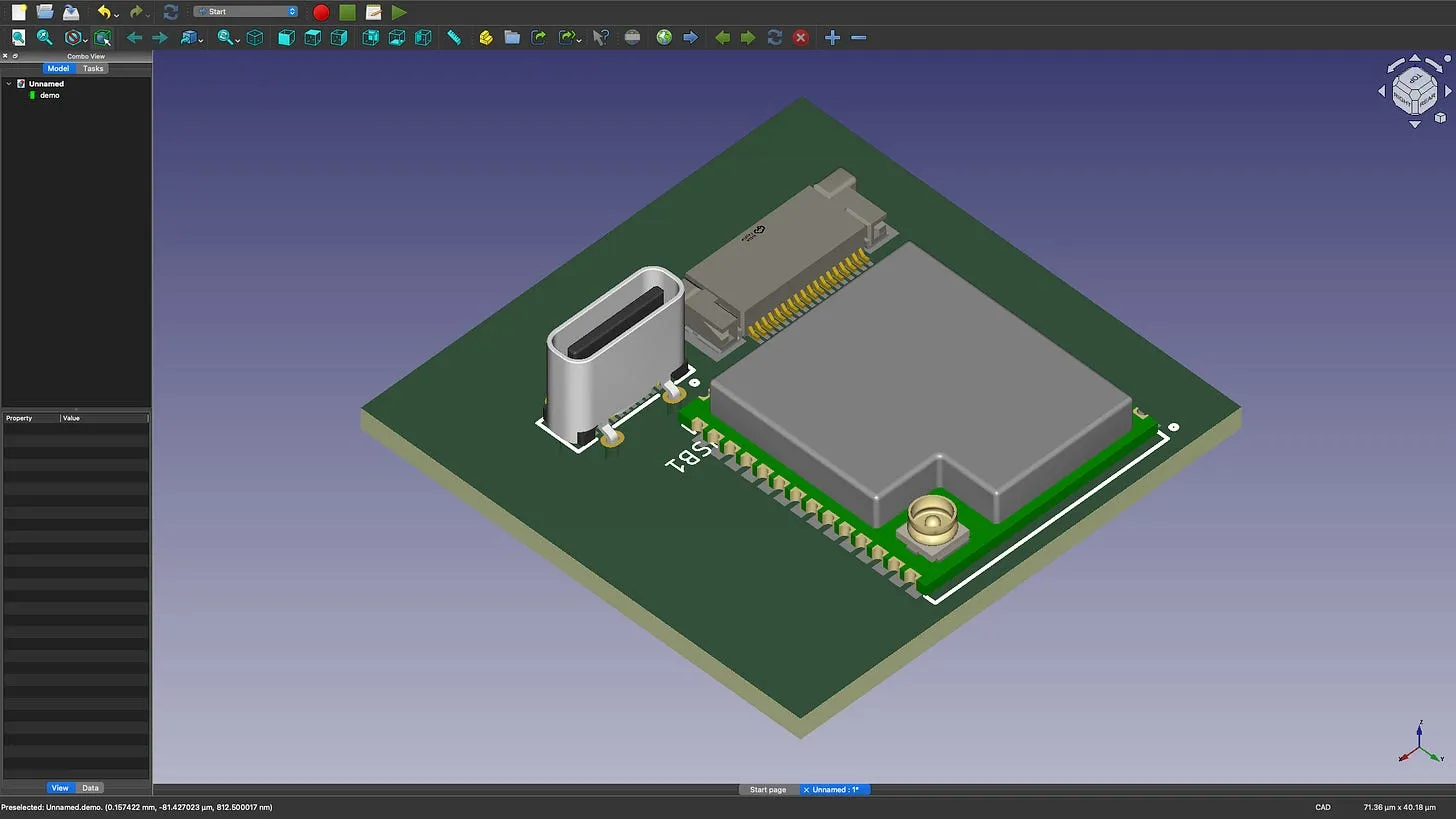Click the navigation cube in the viewport corner
Screen dimensions: 1456x819
point(1413,90)
